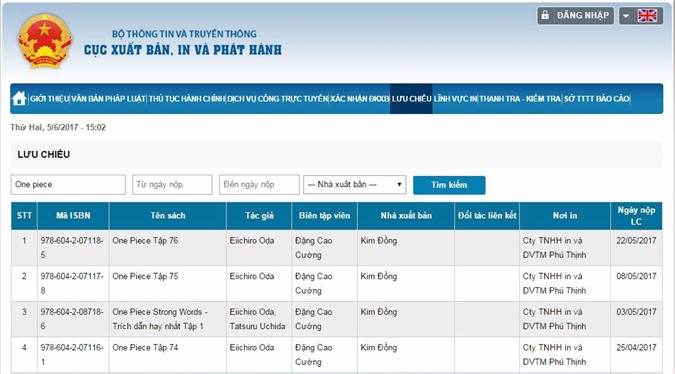Focus the One piece search field
Screen dimensions: 675x374
click(68, 185)
